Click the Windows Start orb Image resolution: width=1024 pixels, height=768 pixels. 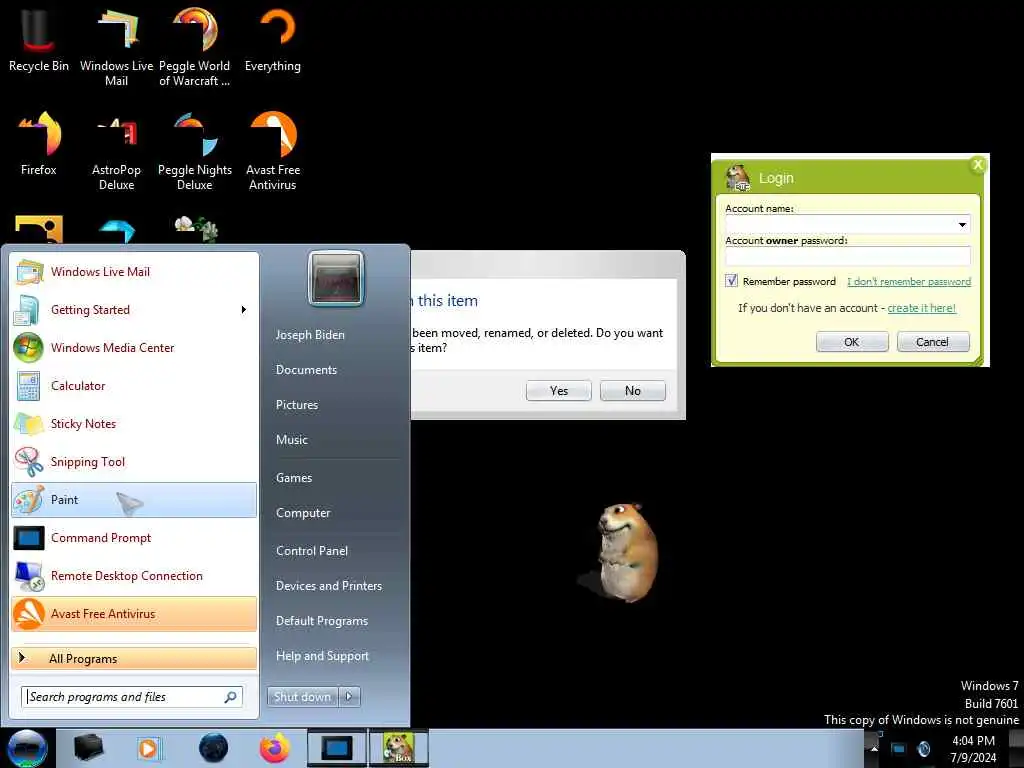point(27,748)
